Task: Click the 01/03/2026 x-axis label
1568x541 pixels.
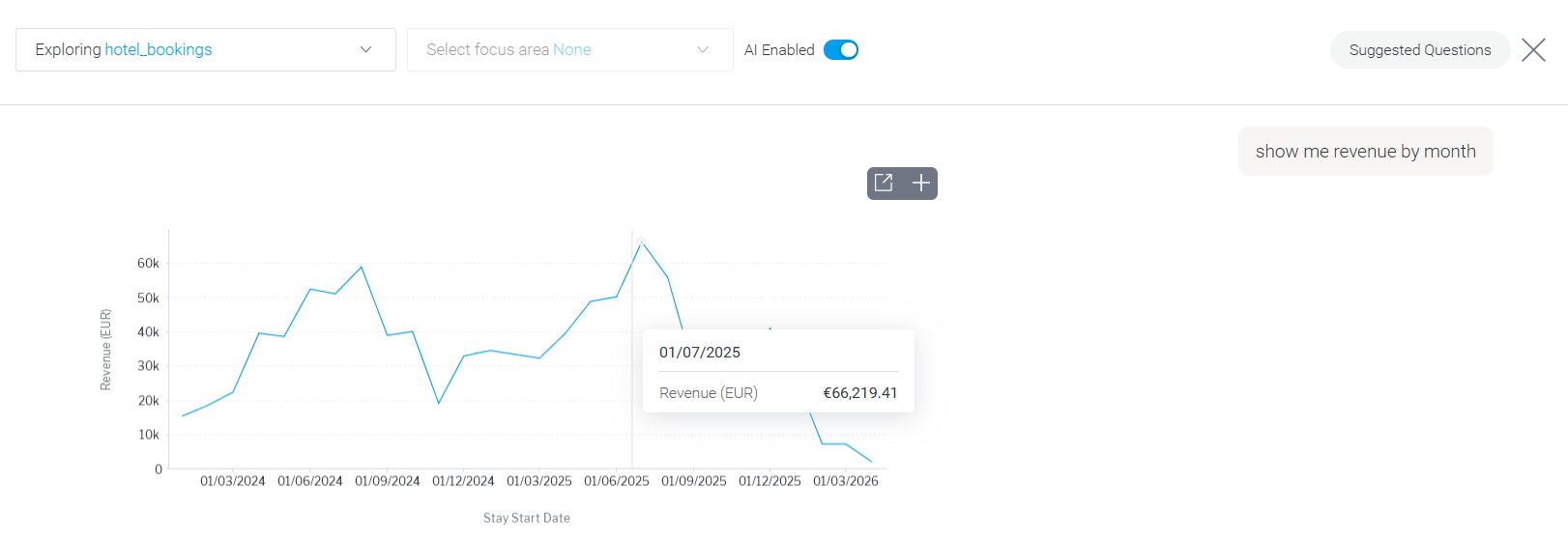Action: pyautogui.click(x=846, y=481)
